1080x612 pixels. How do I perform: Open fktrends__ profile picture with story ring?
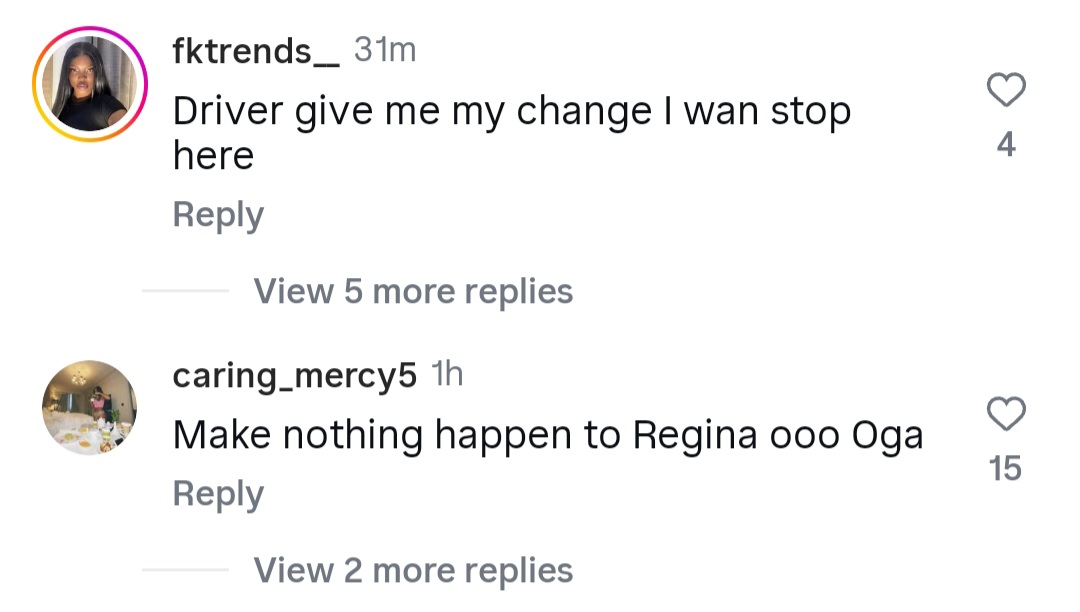(90, 89)
